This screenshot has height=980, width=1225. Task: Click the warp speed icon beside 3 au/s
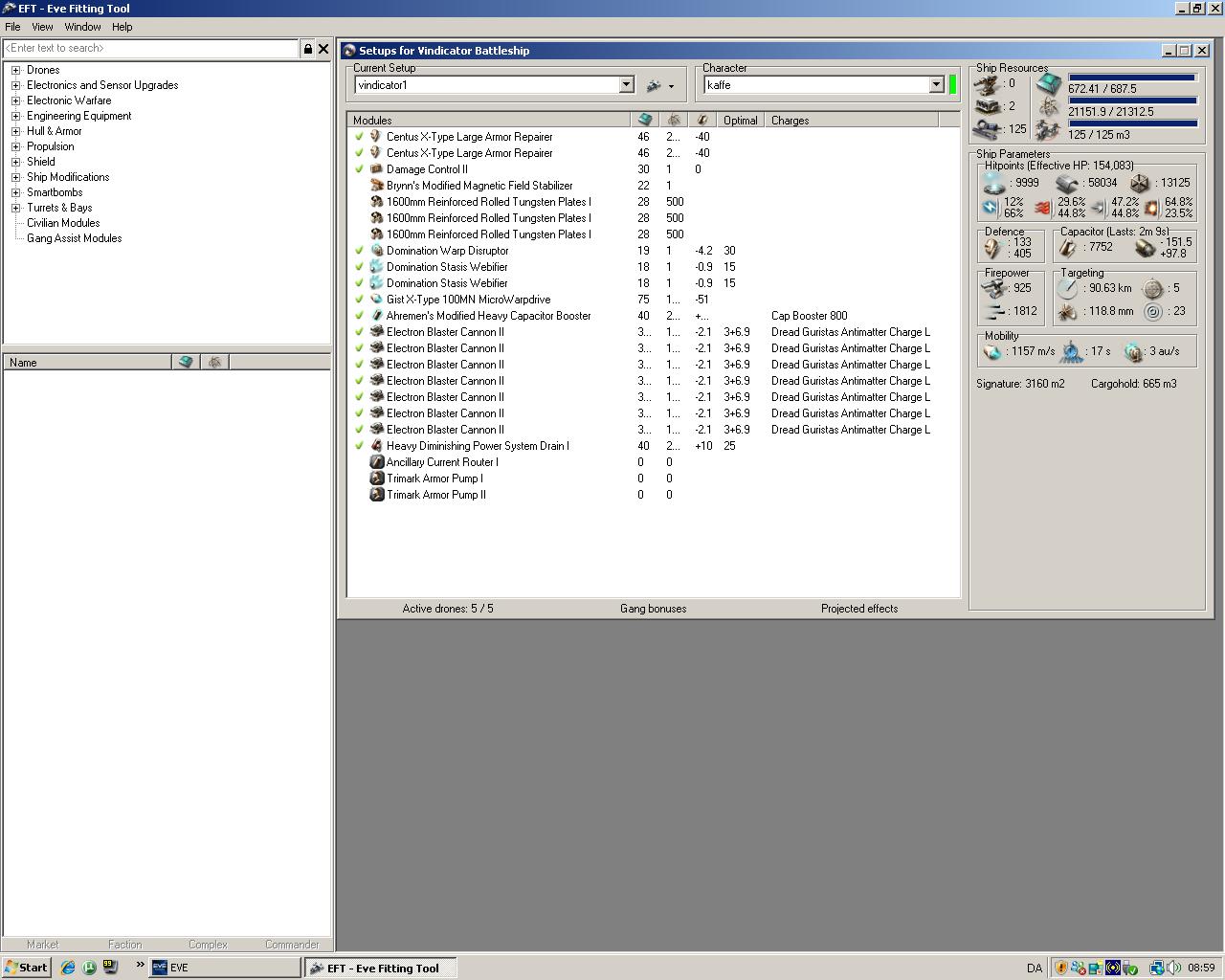point(1134,351)
